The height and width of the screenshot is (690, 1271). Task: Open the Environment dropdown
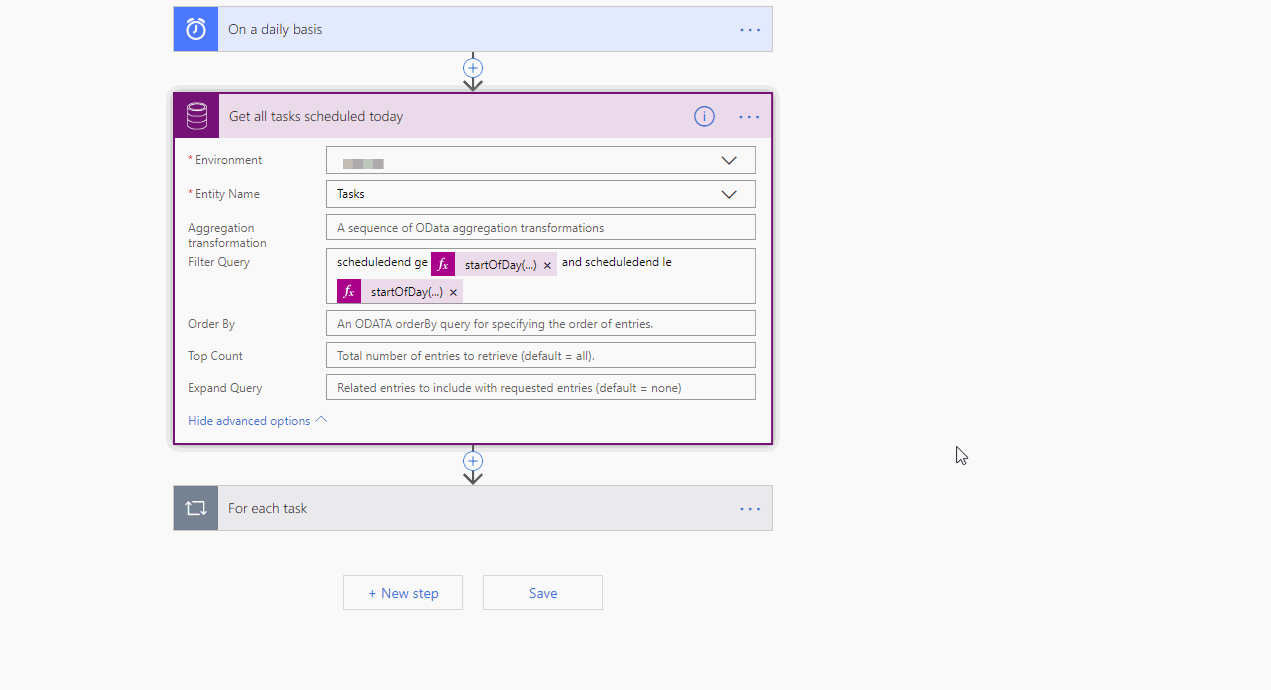point(729,159)
